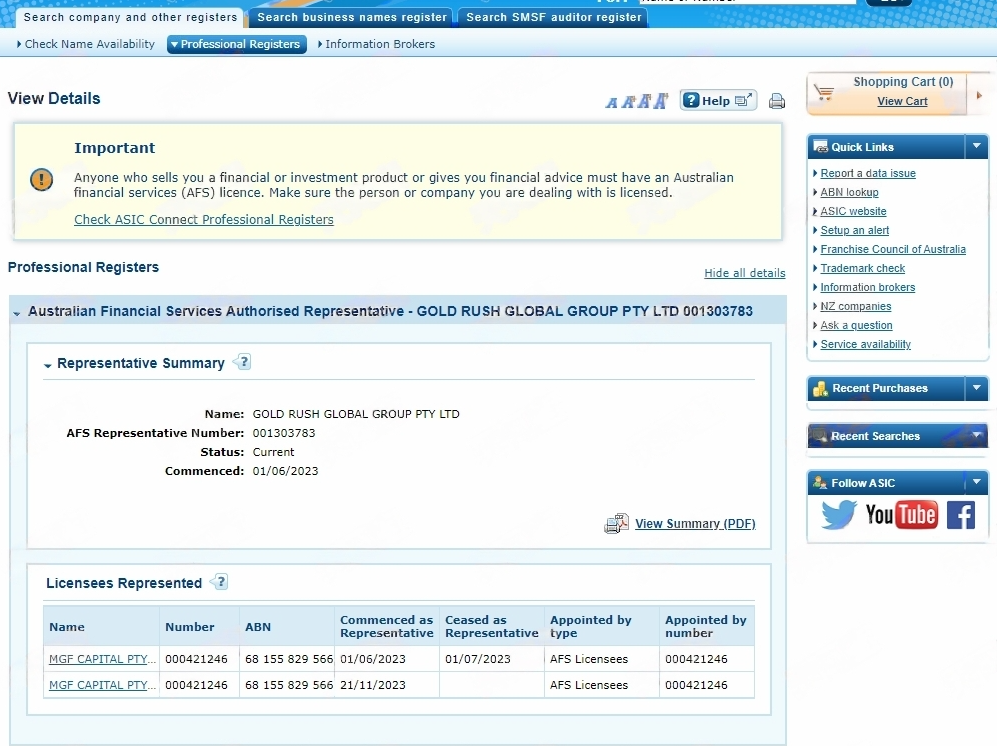Click the Commenced value 01/06/2023 in summary

[x=285, y=471]
